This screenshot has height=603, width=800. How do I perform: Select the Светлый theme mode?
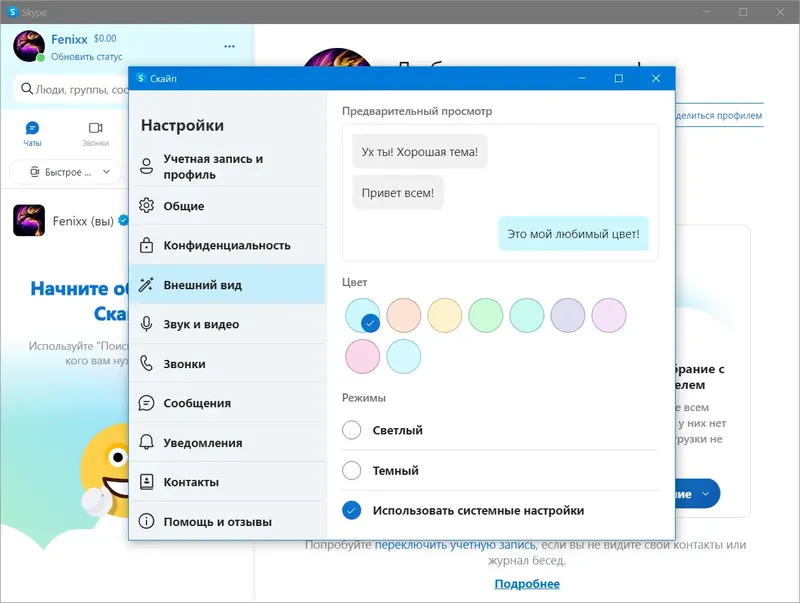(351, 431)
